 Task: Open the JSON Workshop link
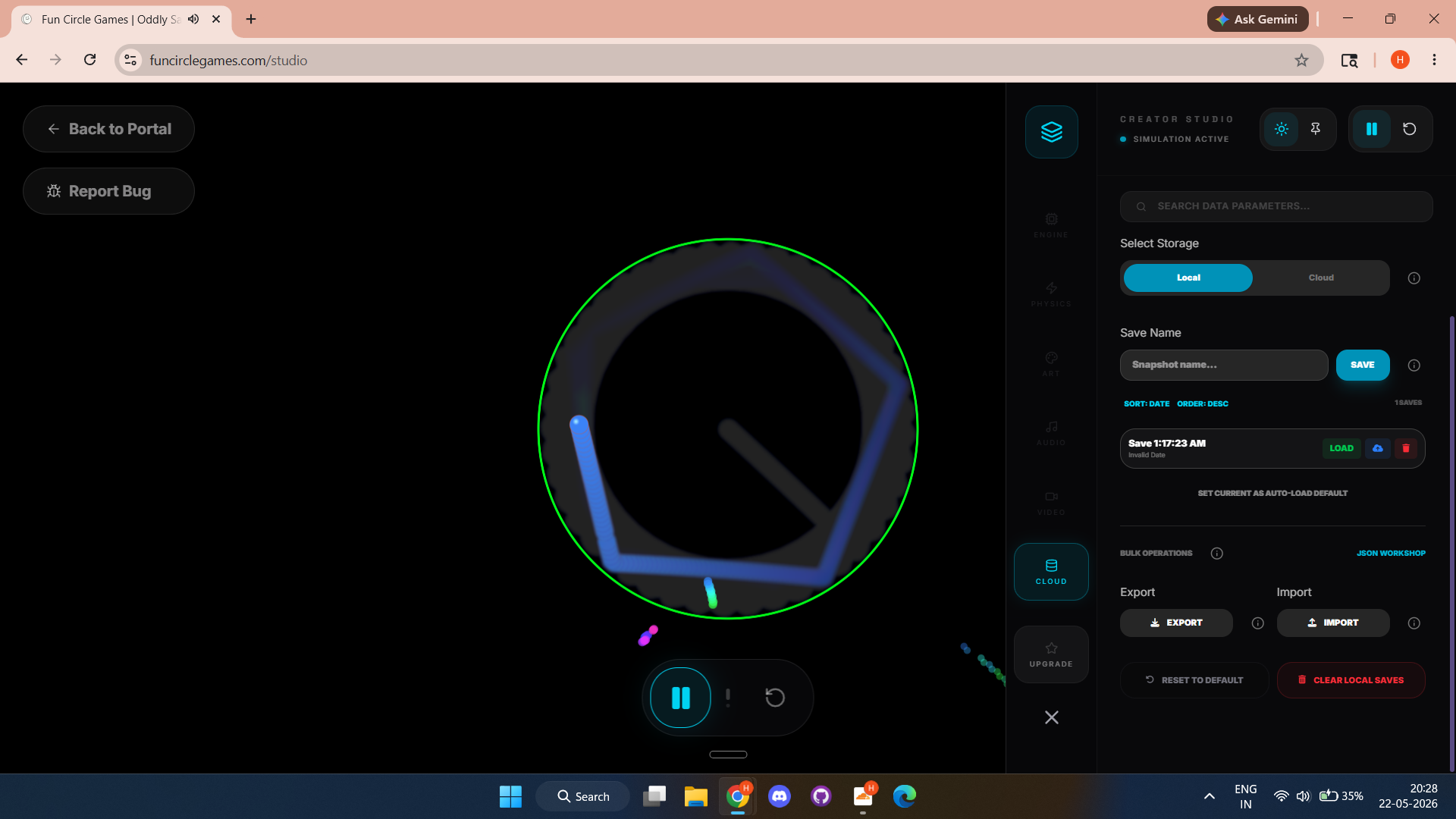1391,554
